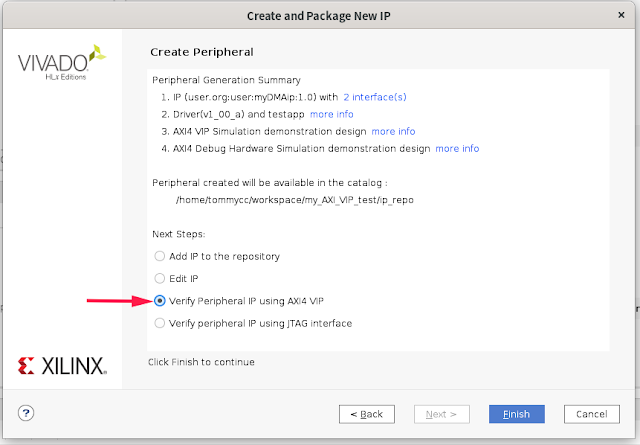Open more info for AXI4 VIP Simulation design
This screenshot has height=445, width=640.
393,131
